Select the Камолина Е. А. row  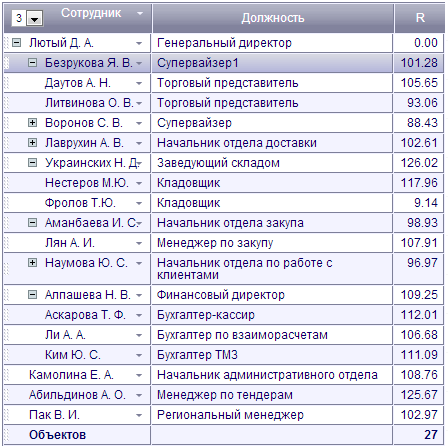point(224,375)
